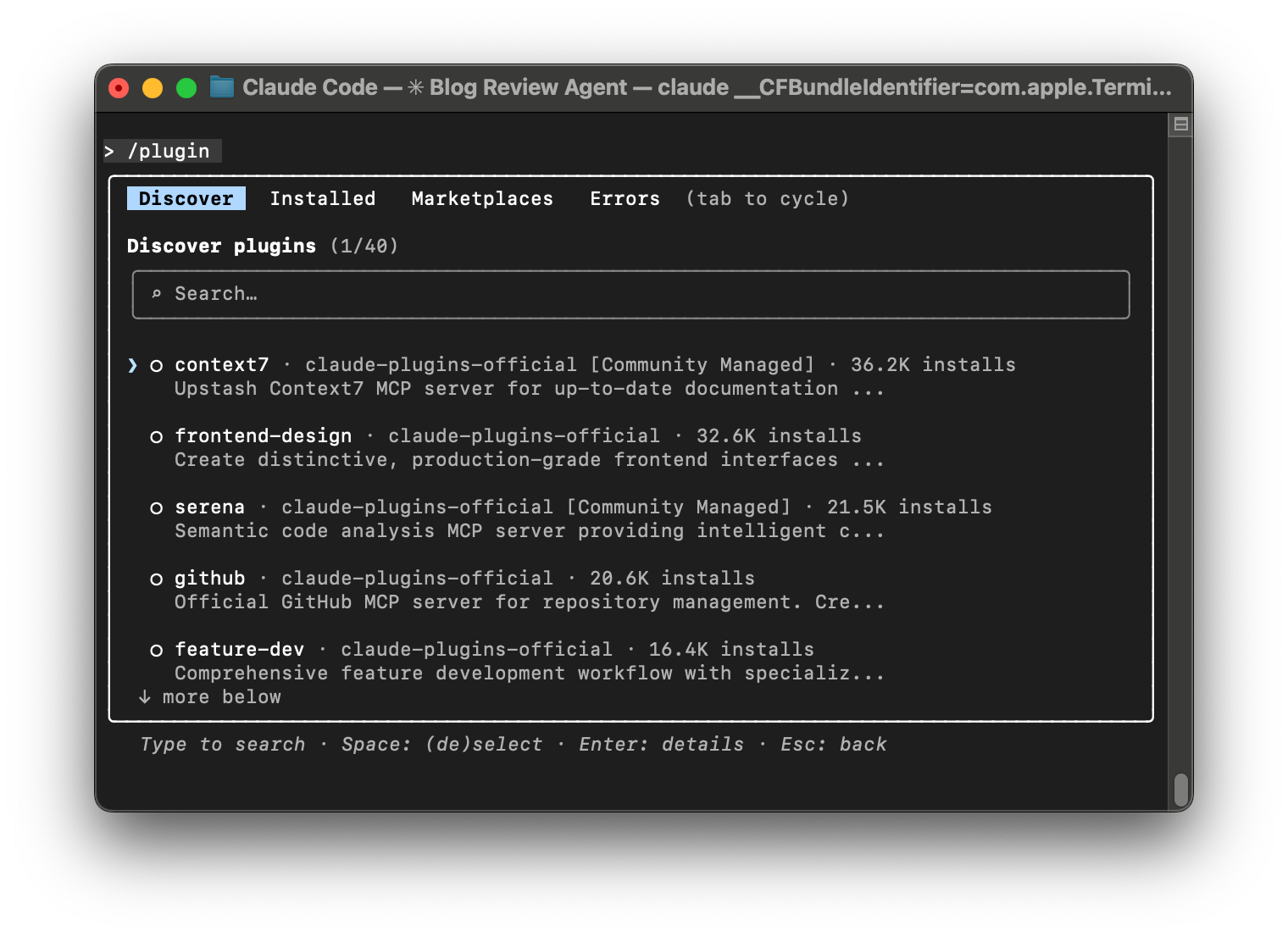Click the folder icon in the title bar
Image resolution: width=1288 pixels, height=937 pixels.
tap(220, 86)
